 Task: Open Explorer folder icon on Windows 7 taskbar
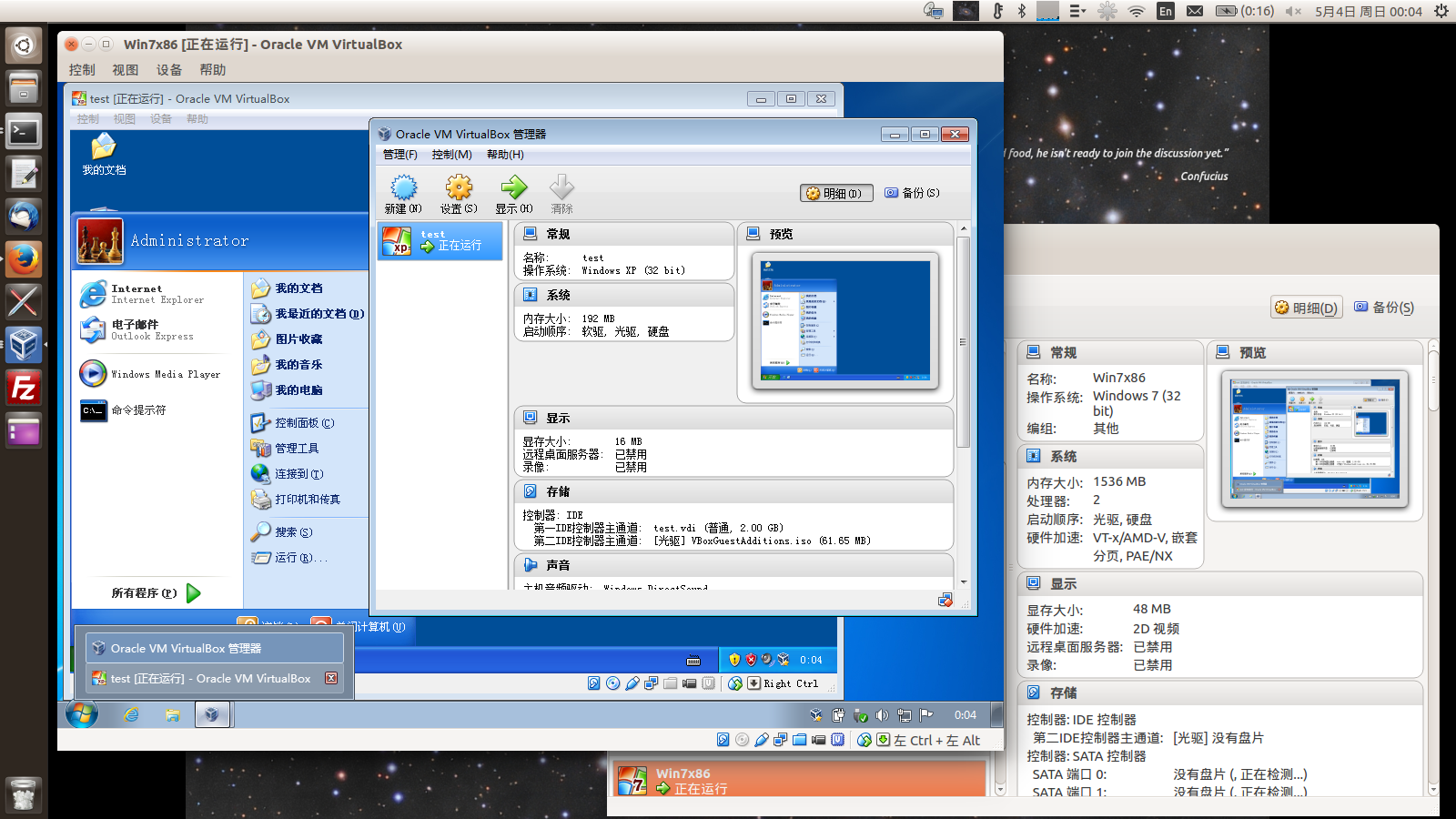(x=172, y=715)
